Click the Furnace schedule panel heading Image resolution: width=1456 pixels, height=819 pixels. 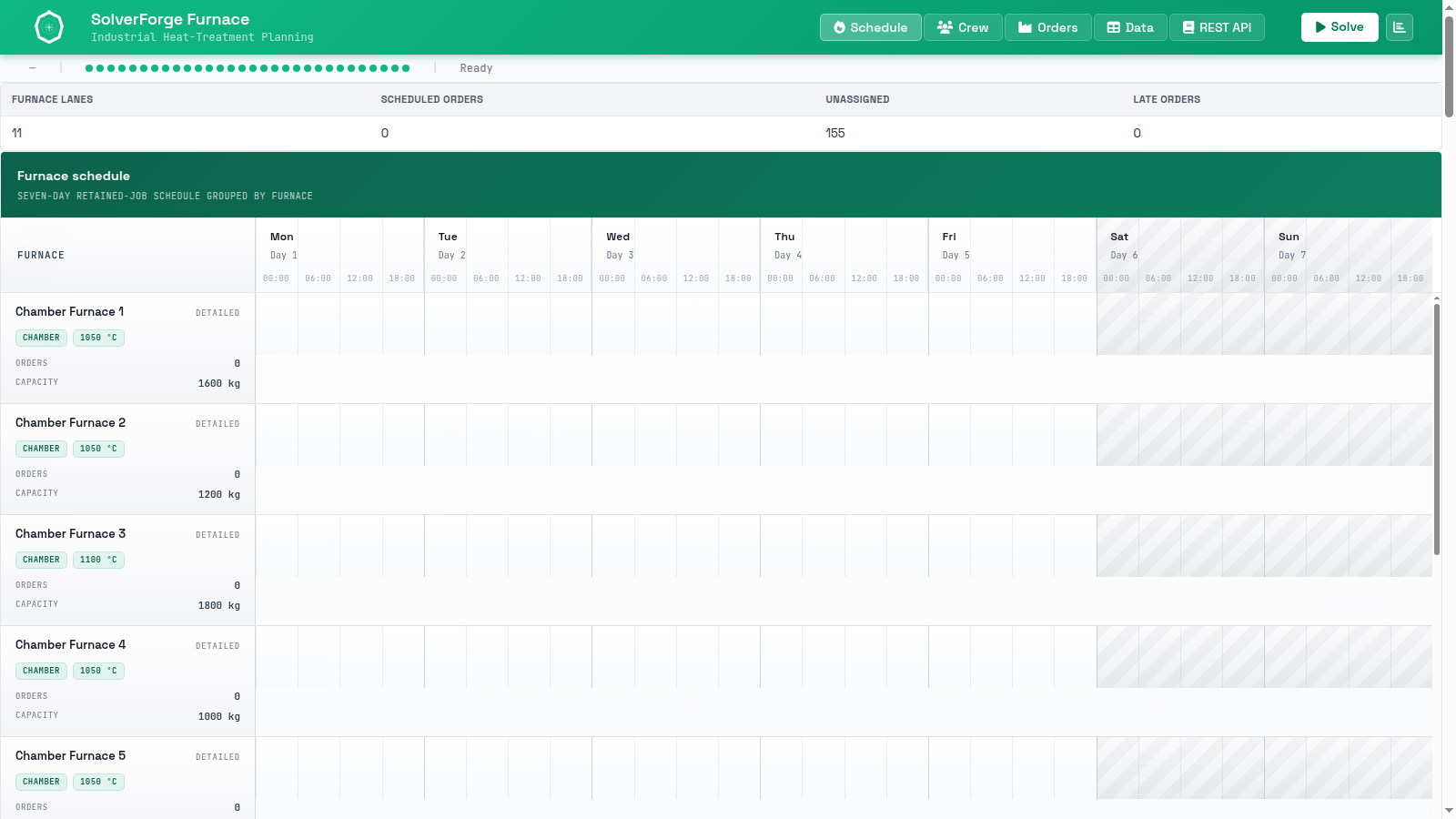[74, 176]
